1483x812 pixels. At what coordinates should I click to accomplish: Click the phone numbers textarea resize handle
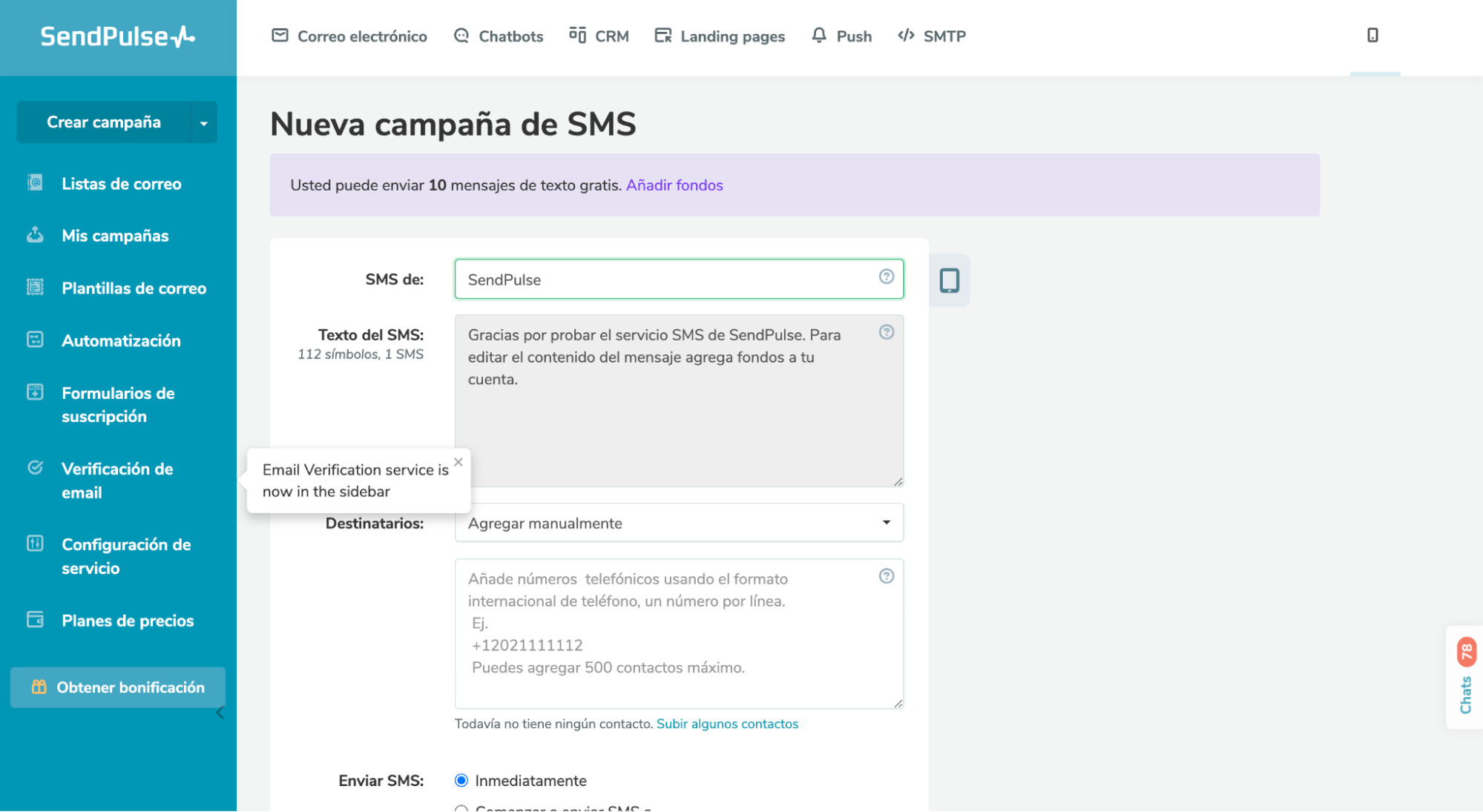[x=898, y=704]
